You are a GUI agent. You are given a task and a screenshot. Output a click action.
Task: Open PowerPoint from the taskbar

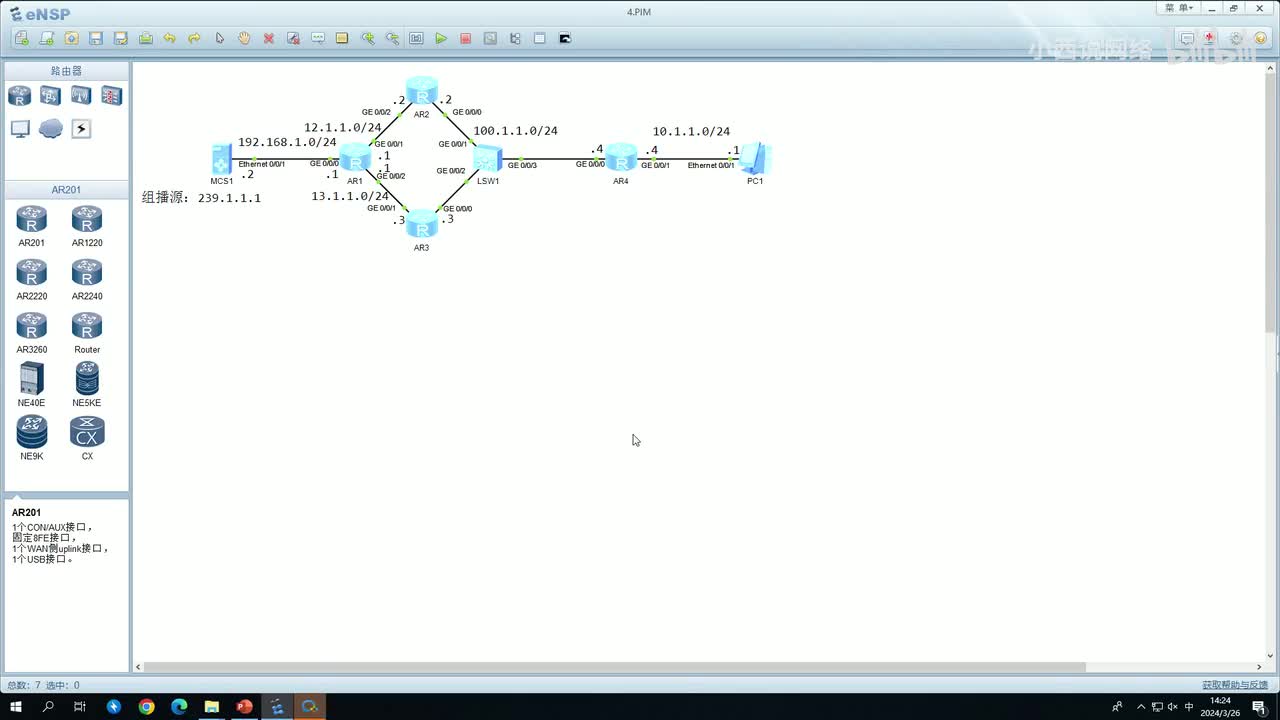[244, 707]
